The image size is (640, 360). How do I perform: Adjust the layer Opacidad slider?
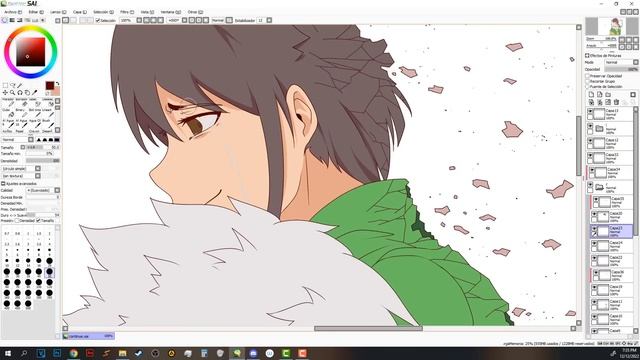622,69
